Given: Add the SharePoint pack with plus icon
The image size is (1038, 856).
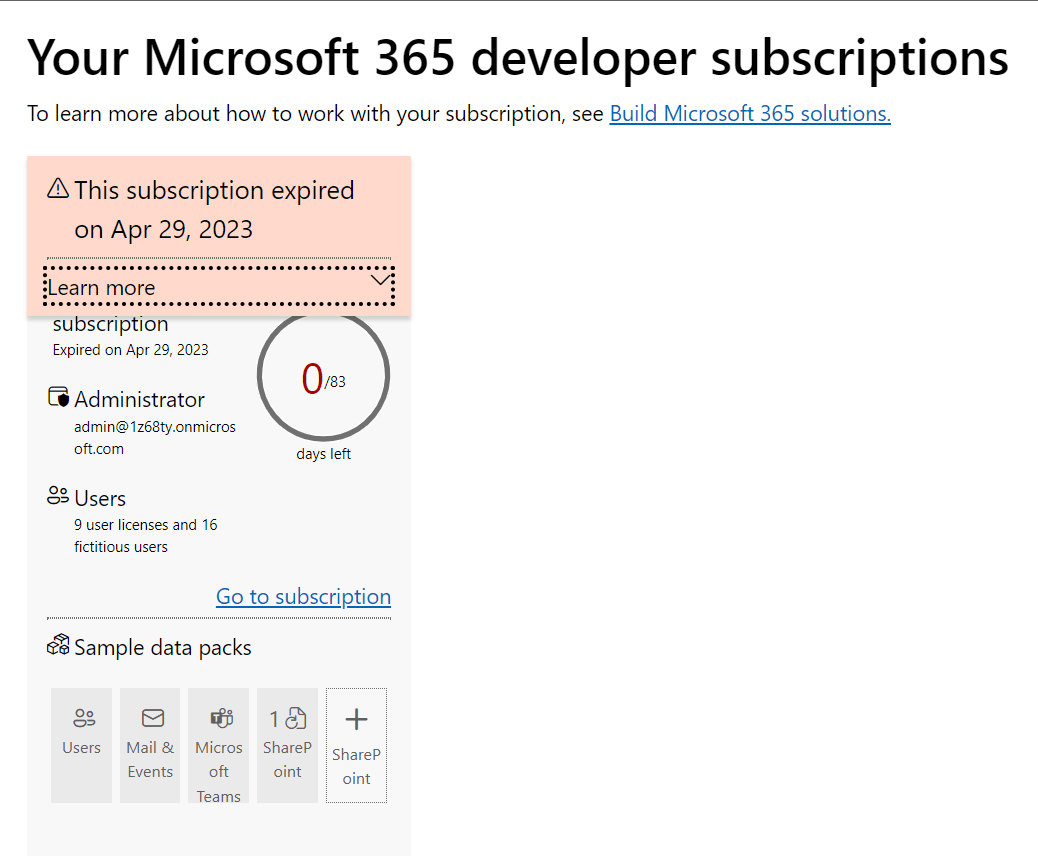Looking at the screenshot, I should (356, 745).
